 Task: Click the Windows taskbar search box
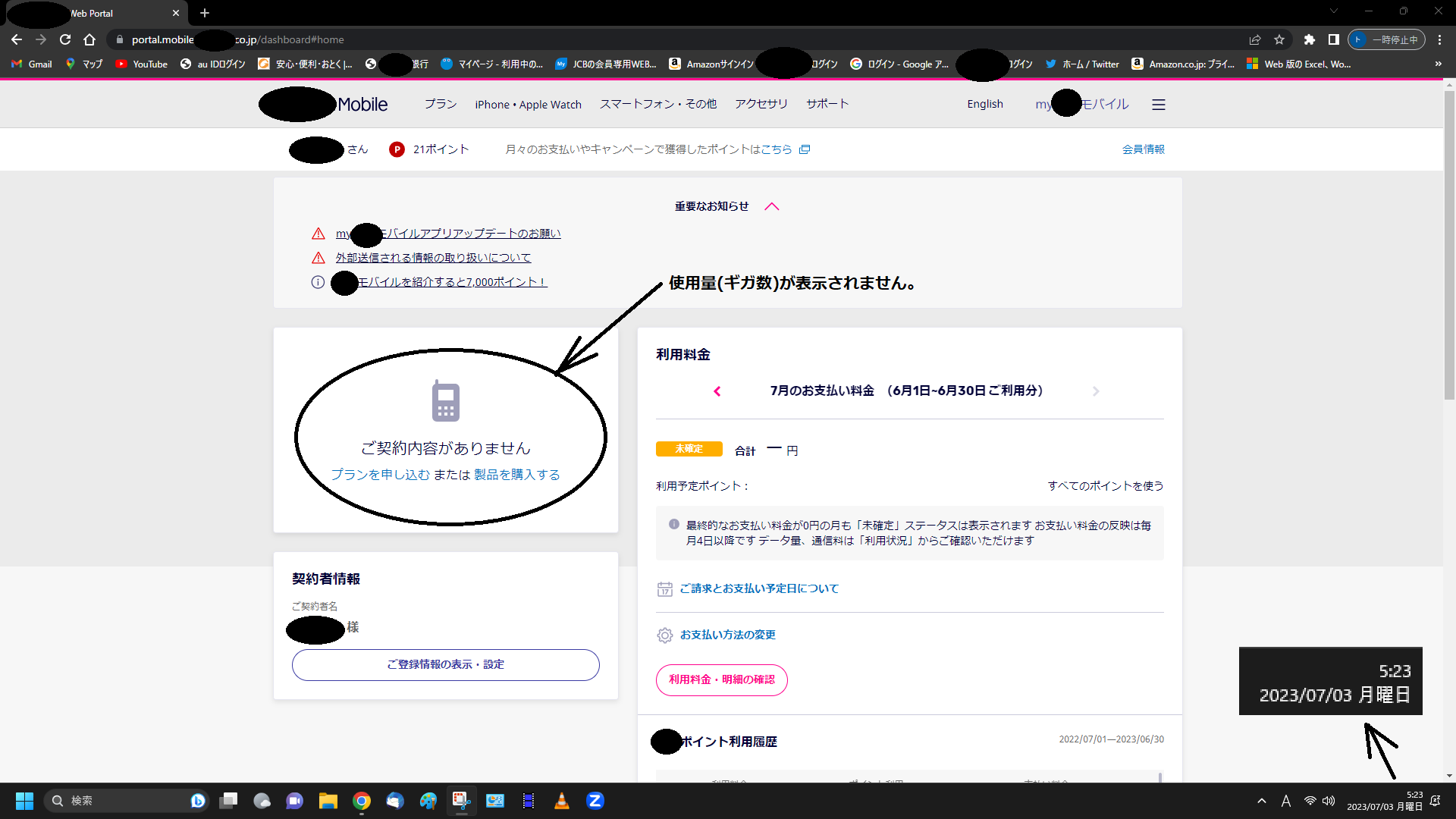click(121, 801)
